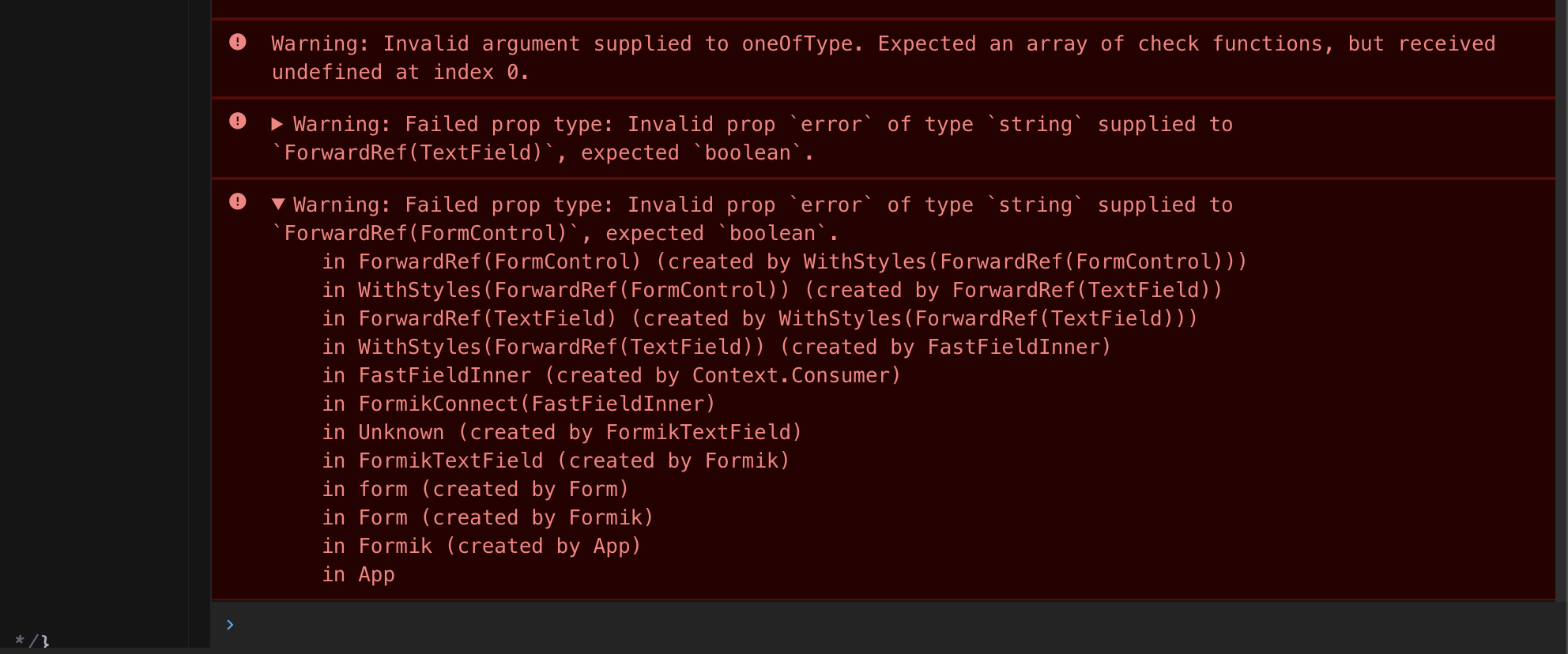The height and width of the screenshot is (654, 1568).
Task: Click the blue console input prompt chevron
Action: (x=230, y=624)
